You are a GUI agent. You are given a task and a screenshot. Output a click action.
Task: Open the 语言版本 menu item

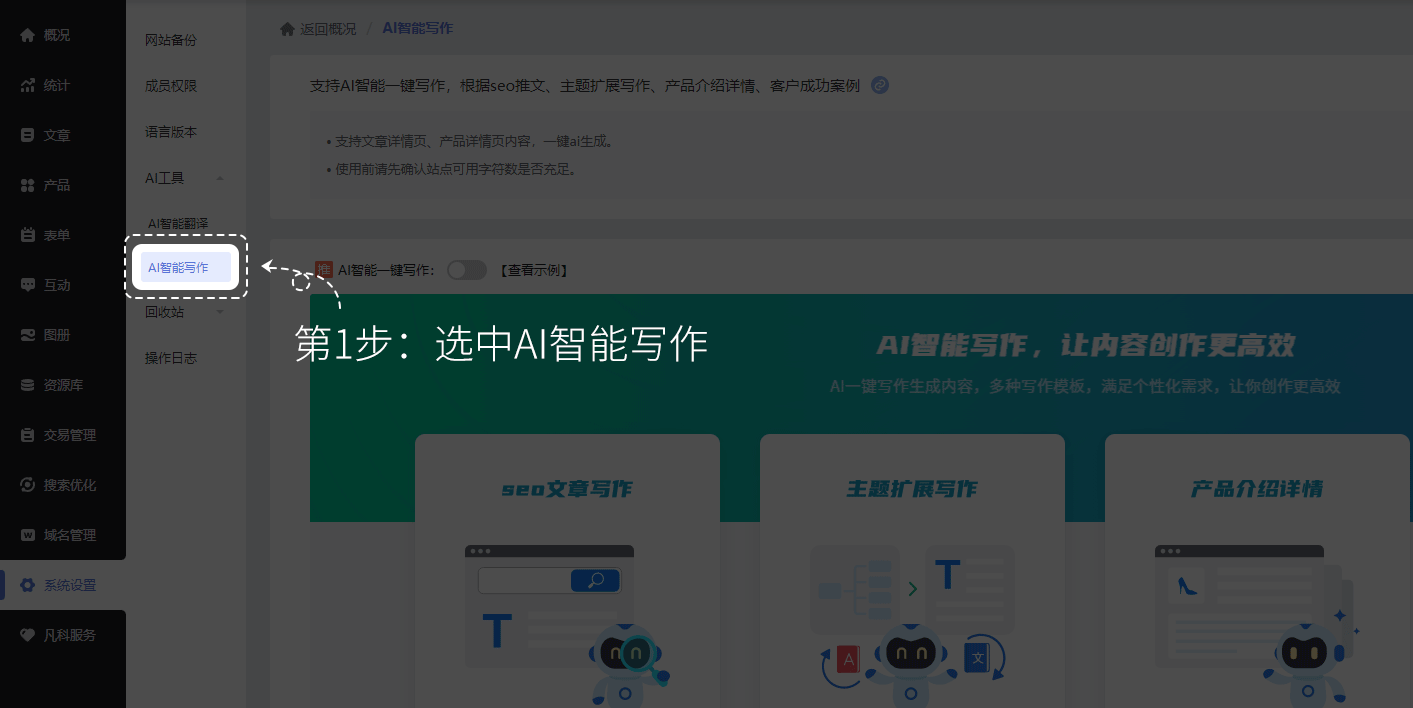171,132
